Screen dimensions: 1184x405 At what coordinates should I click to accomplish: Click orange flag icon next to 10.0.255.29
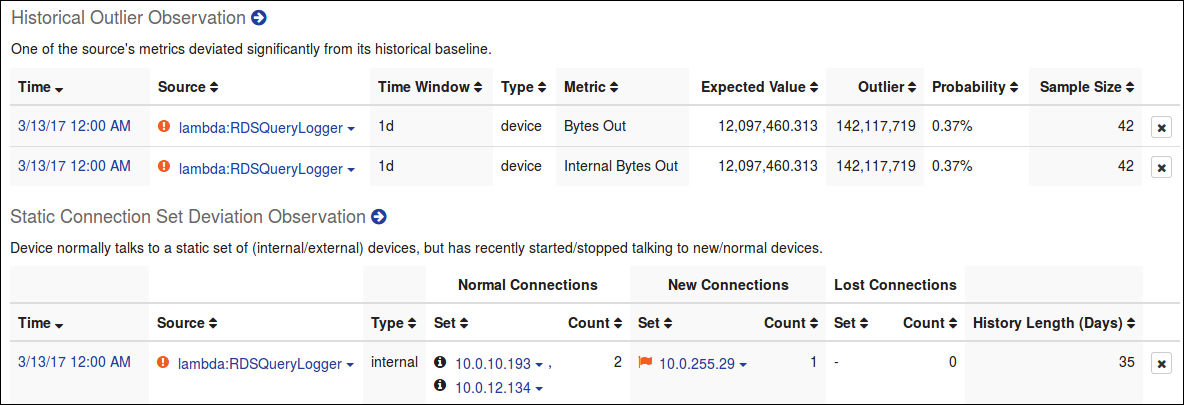click(645, 363)
